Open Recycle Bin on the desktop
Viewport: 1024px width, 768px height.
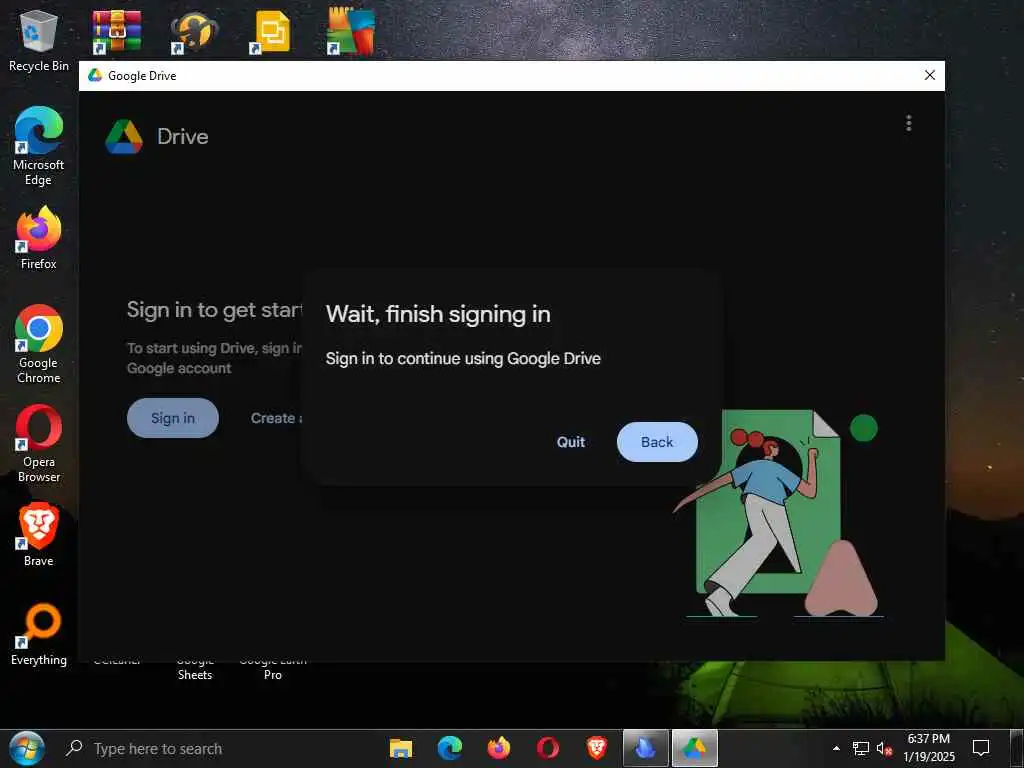(x=39, y=40)
